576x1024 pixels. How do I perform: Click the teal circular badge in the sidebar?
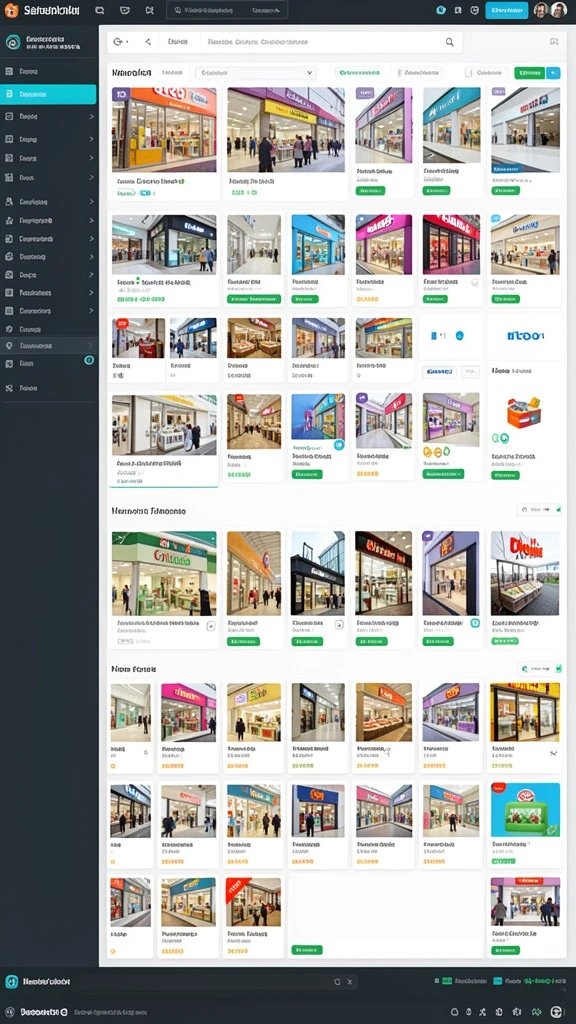click(x=89, y=360)
